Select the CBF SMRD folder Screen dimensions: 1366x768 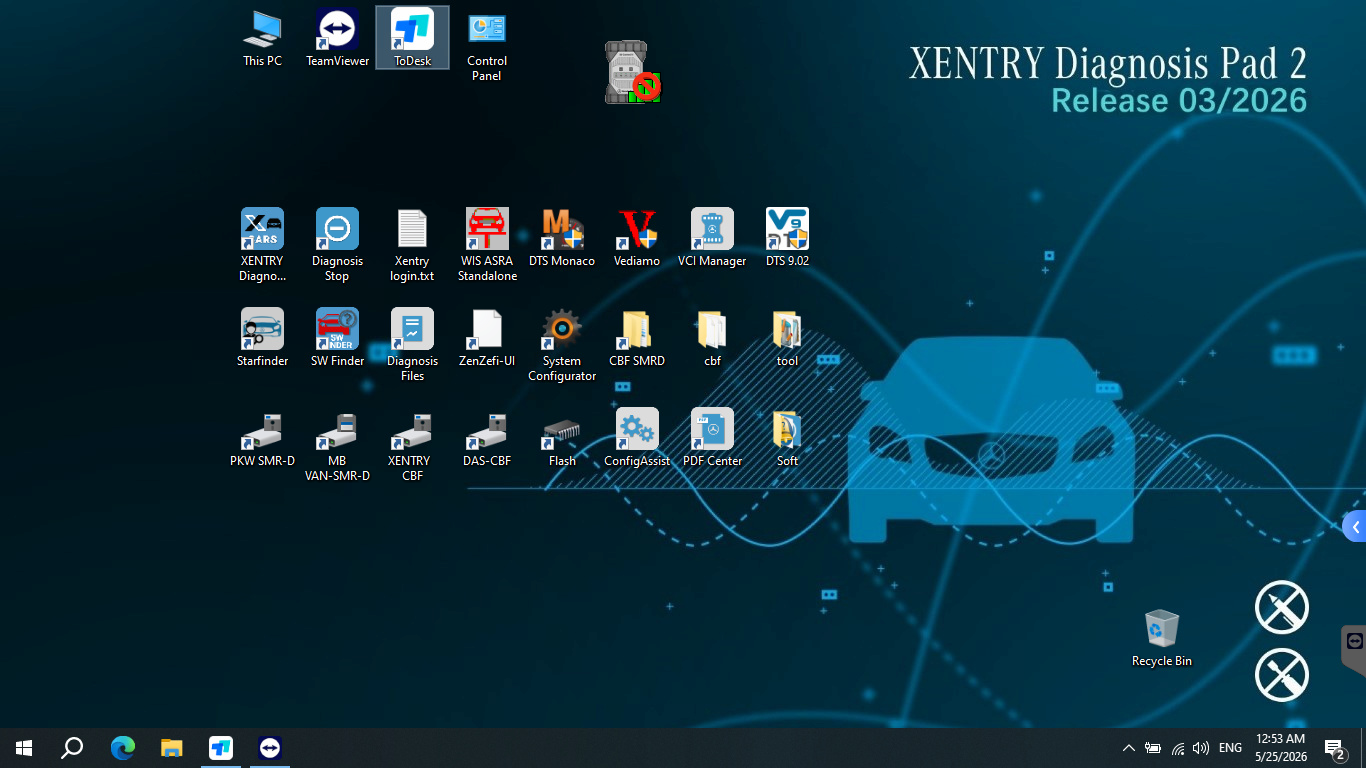click(637, 338)
